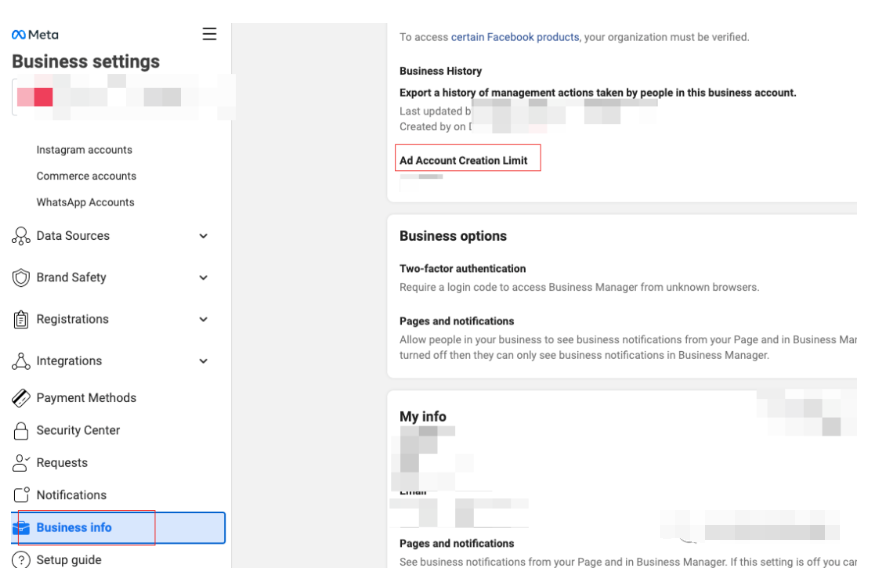The width and height of the screenshot is (893, 585).
Task: Click the Integrations triangle icon
Action: click(21, 361)
